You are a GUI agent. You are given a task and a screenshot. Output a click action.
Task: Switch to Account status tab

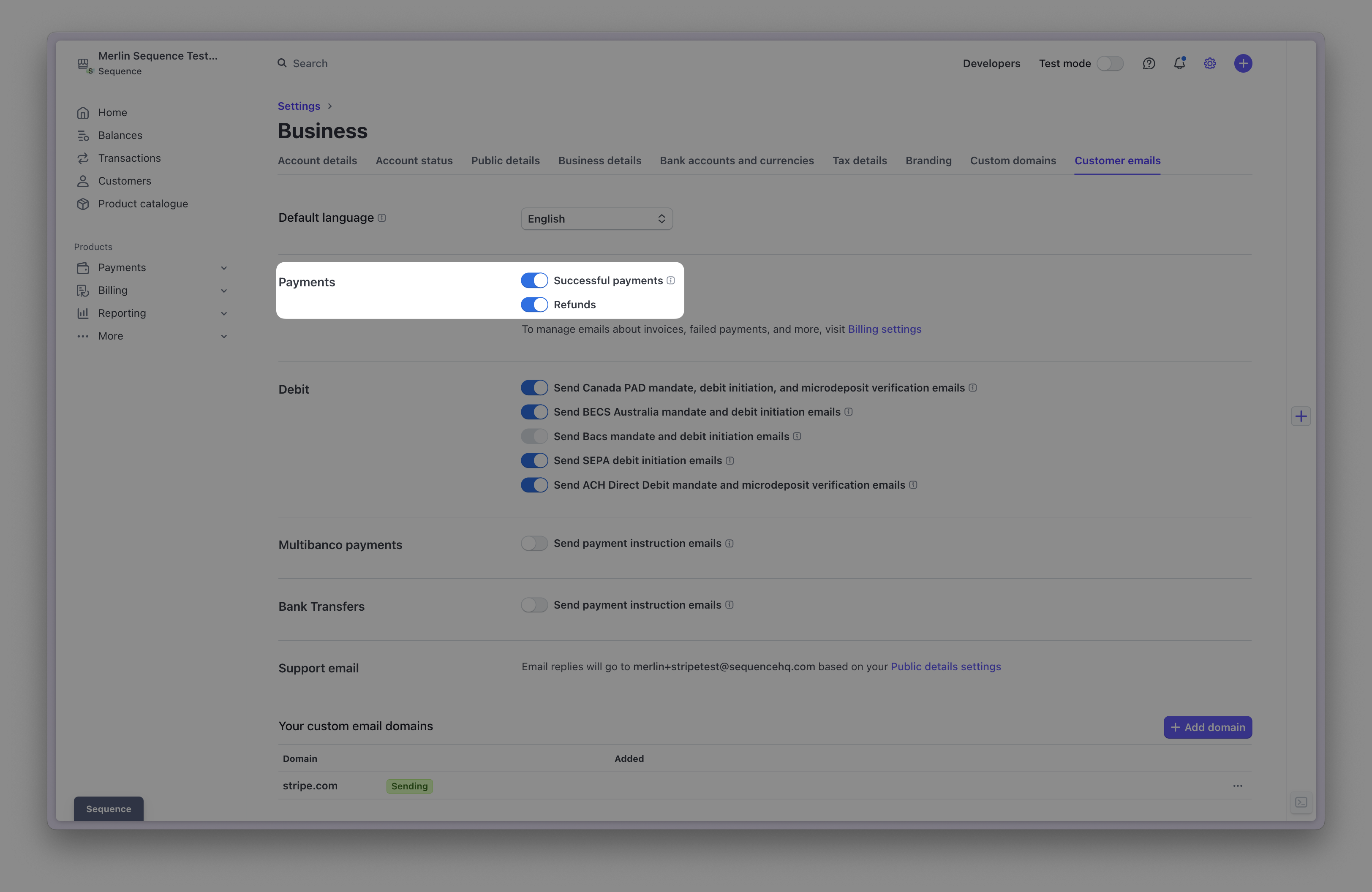(414, 161)
